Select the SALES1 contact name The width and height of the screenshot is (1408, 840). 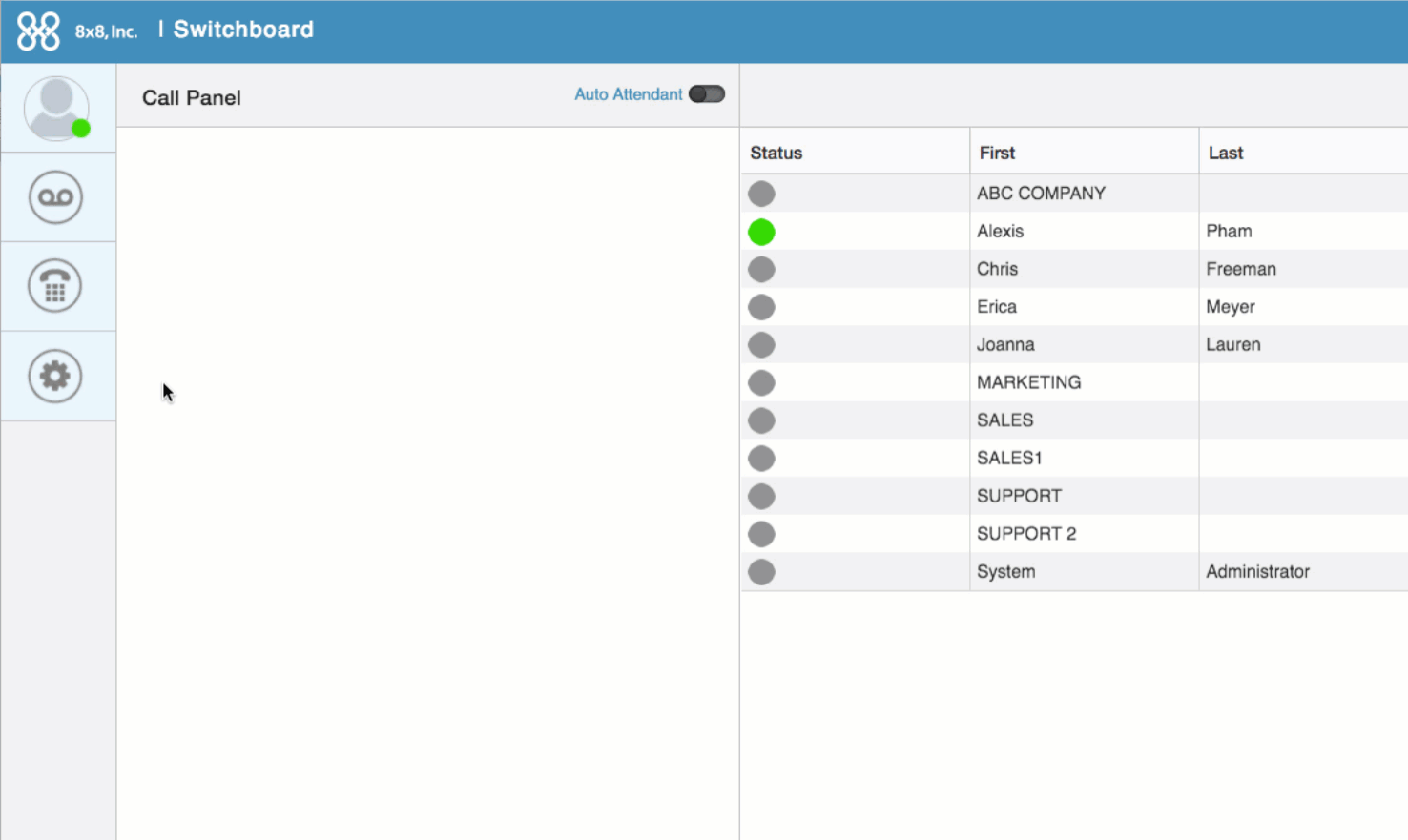coord(1009,459)
